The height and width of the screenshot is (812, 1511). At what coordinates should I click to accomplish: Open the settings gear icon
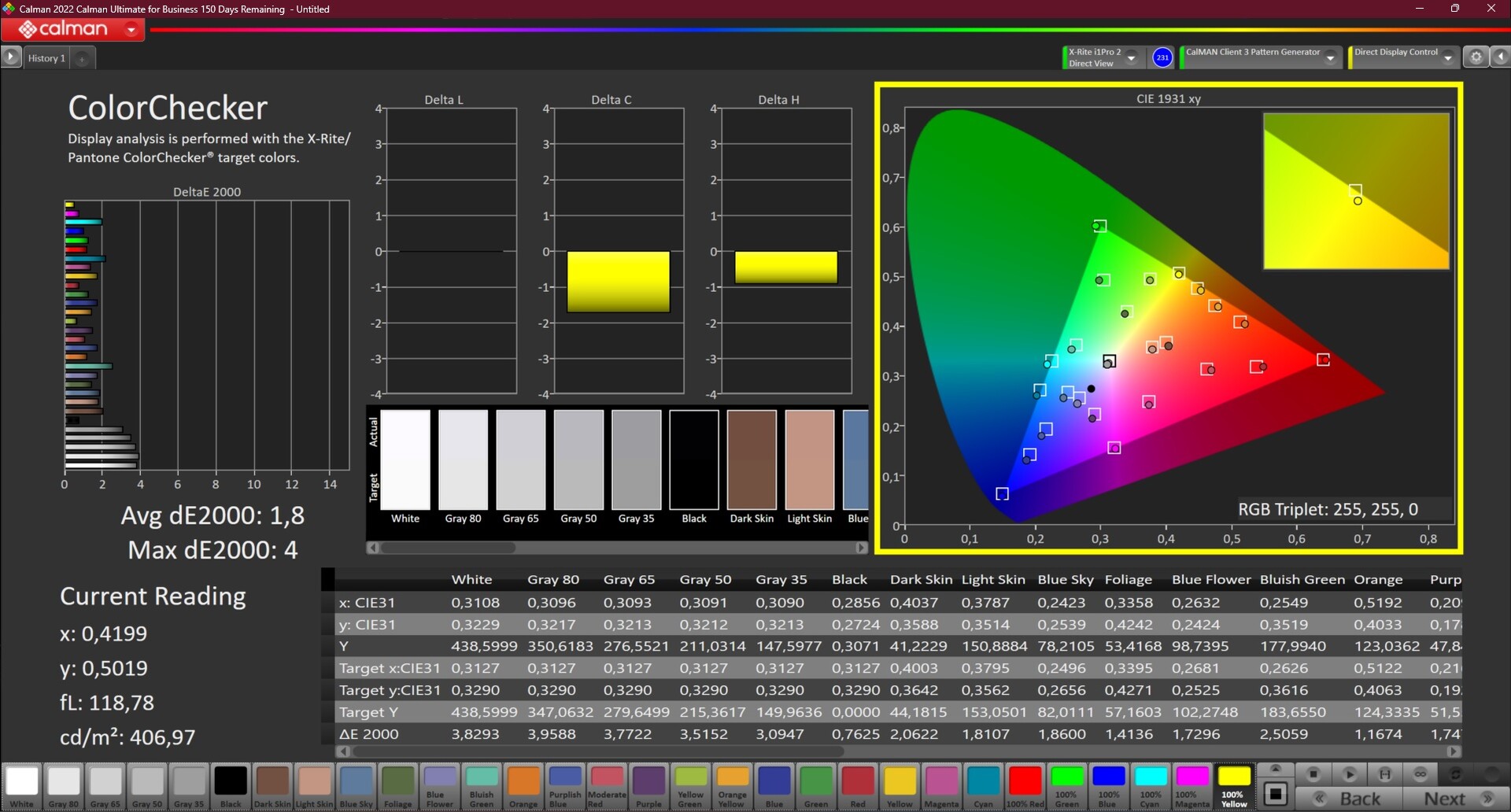pyautogui.click(x=1476, y=57)
